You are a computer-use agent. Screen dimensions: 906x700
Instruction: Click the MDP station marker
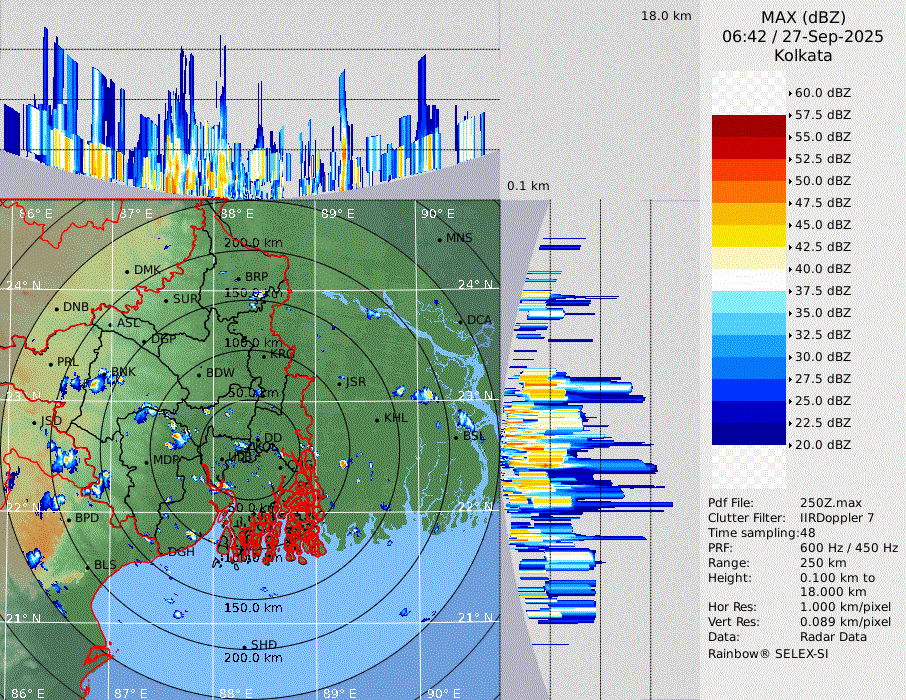[147, 461]
